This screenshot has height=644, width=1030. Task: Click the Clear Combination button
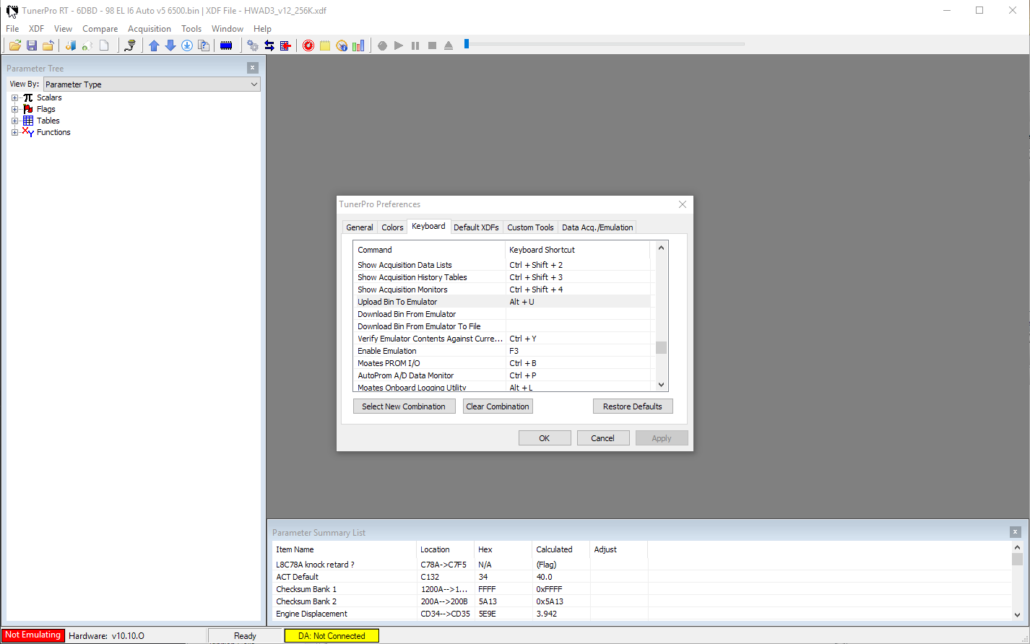(497, 406)
